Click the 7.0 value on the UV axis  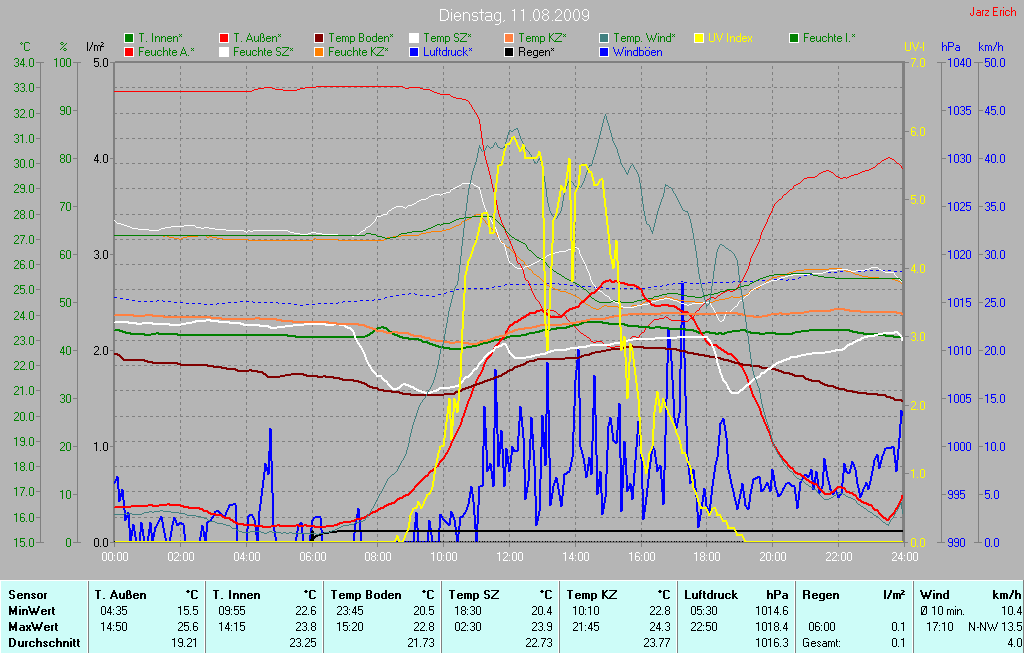[918, 63]
